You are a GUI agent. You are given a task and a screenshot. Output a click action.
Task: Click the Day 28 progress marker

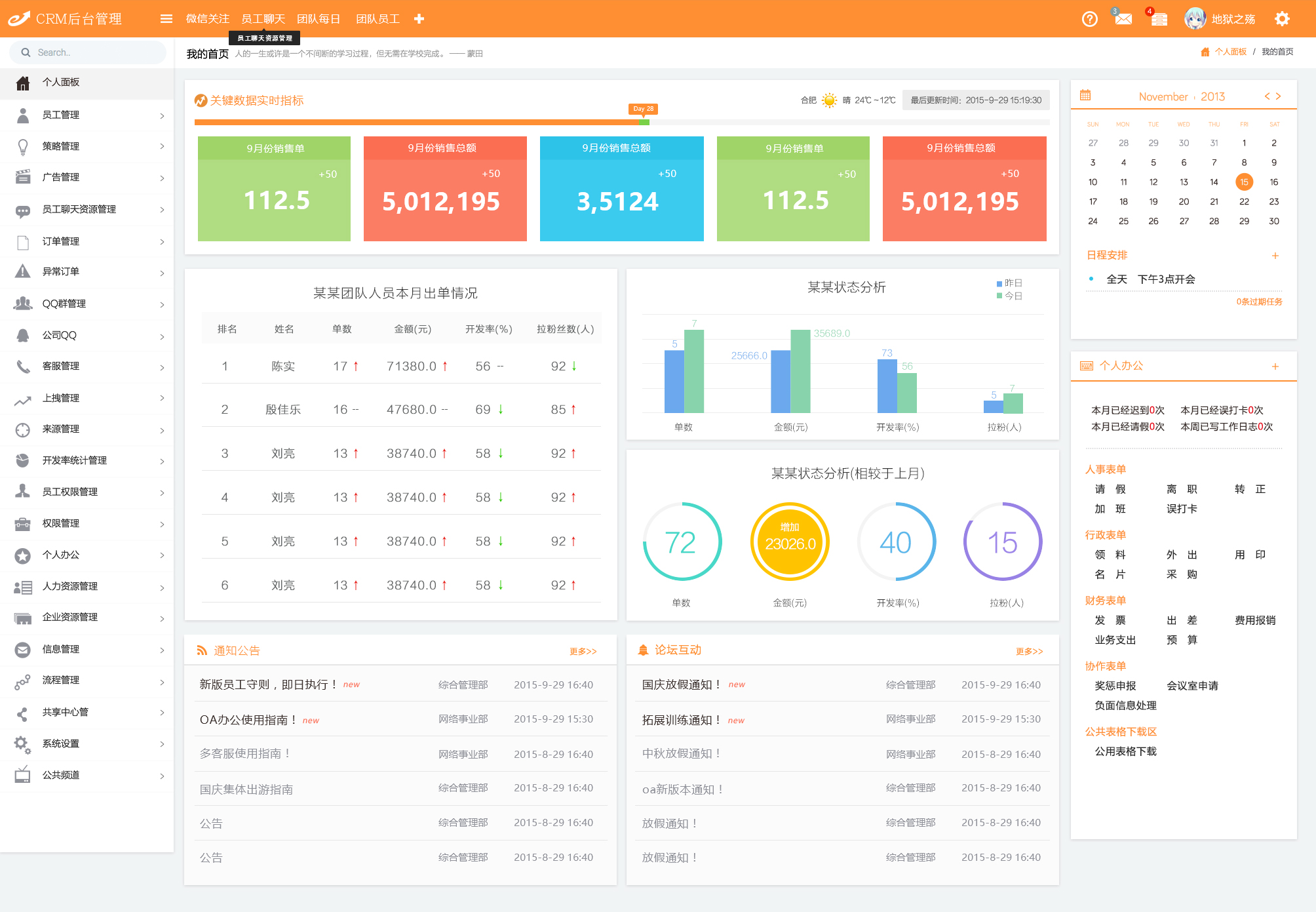tap(643, 109)
